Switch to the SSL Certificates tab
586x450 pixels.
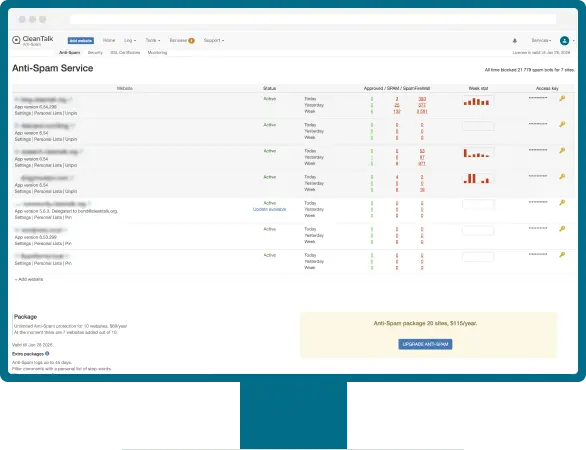tap(125, 53)
